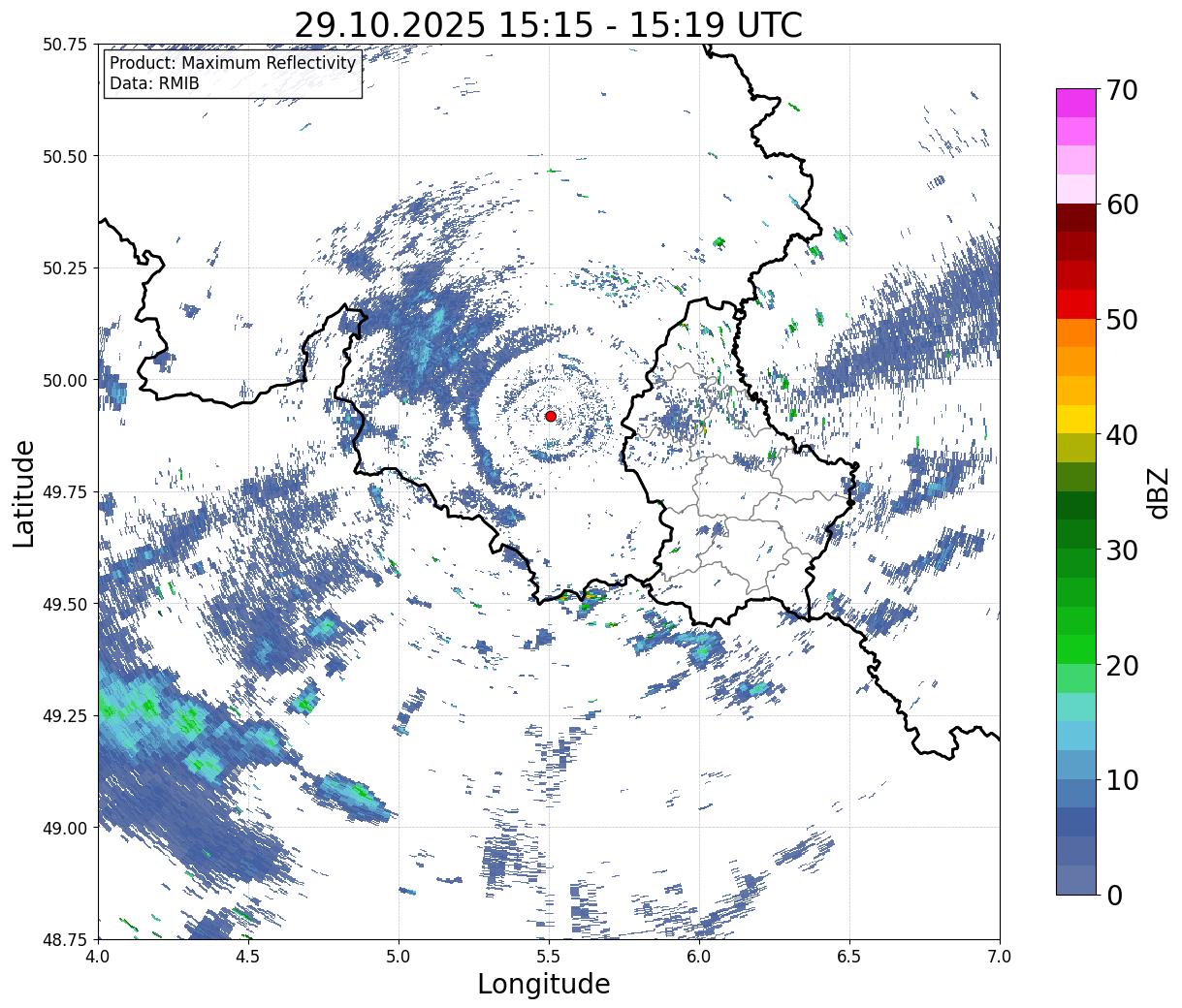
Task: Click the longitude tick label 4.5
Action: point(248,957)
